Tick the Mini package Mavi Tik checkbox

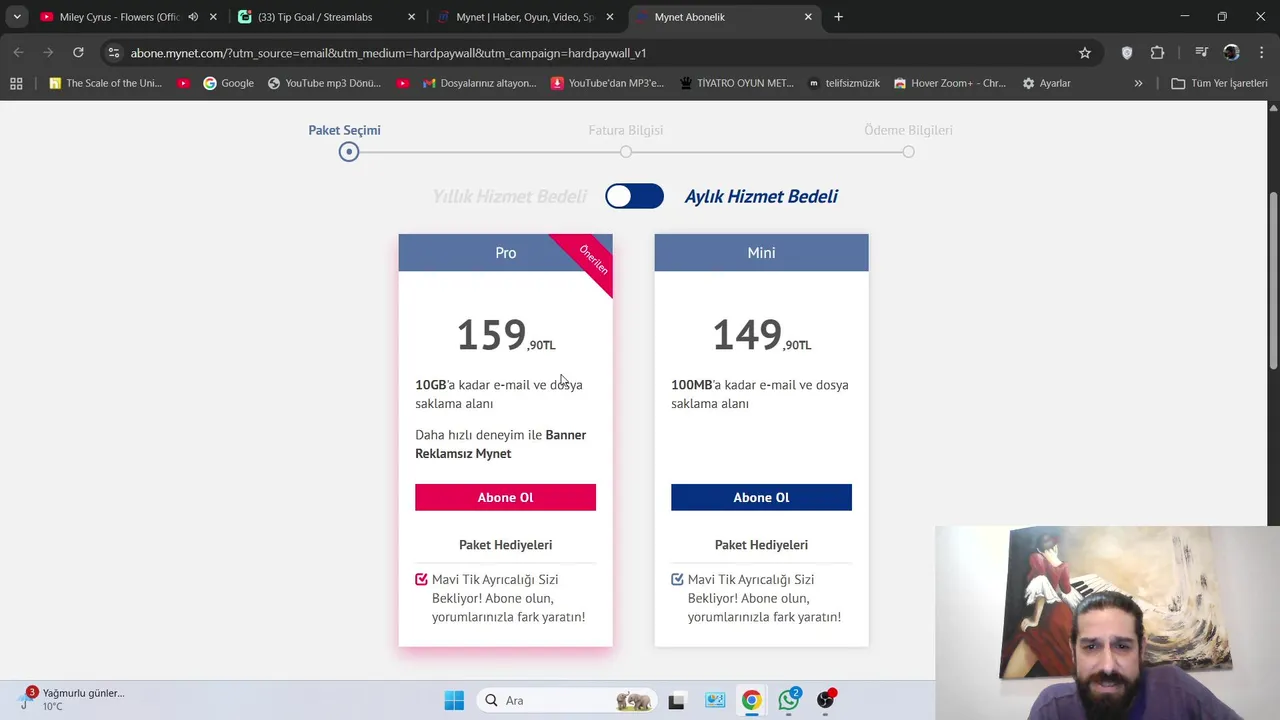click(x=677, y=579)
